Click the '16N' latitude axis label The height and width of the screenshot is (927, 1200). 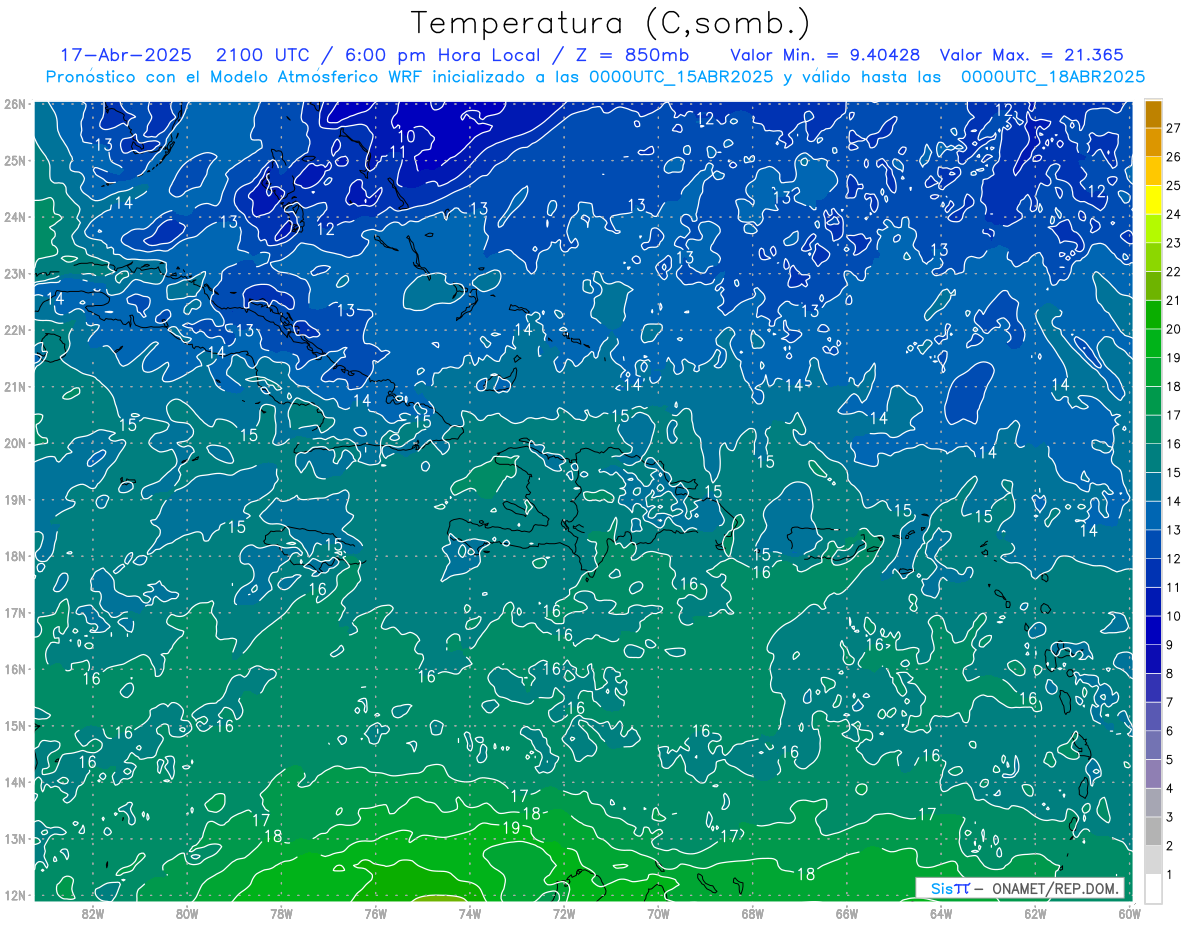coord(14,669)
